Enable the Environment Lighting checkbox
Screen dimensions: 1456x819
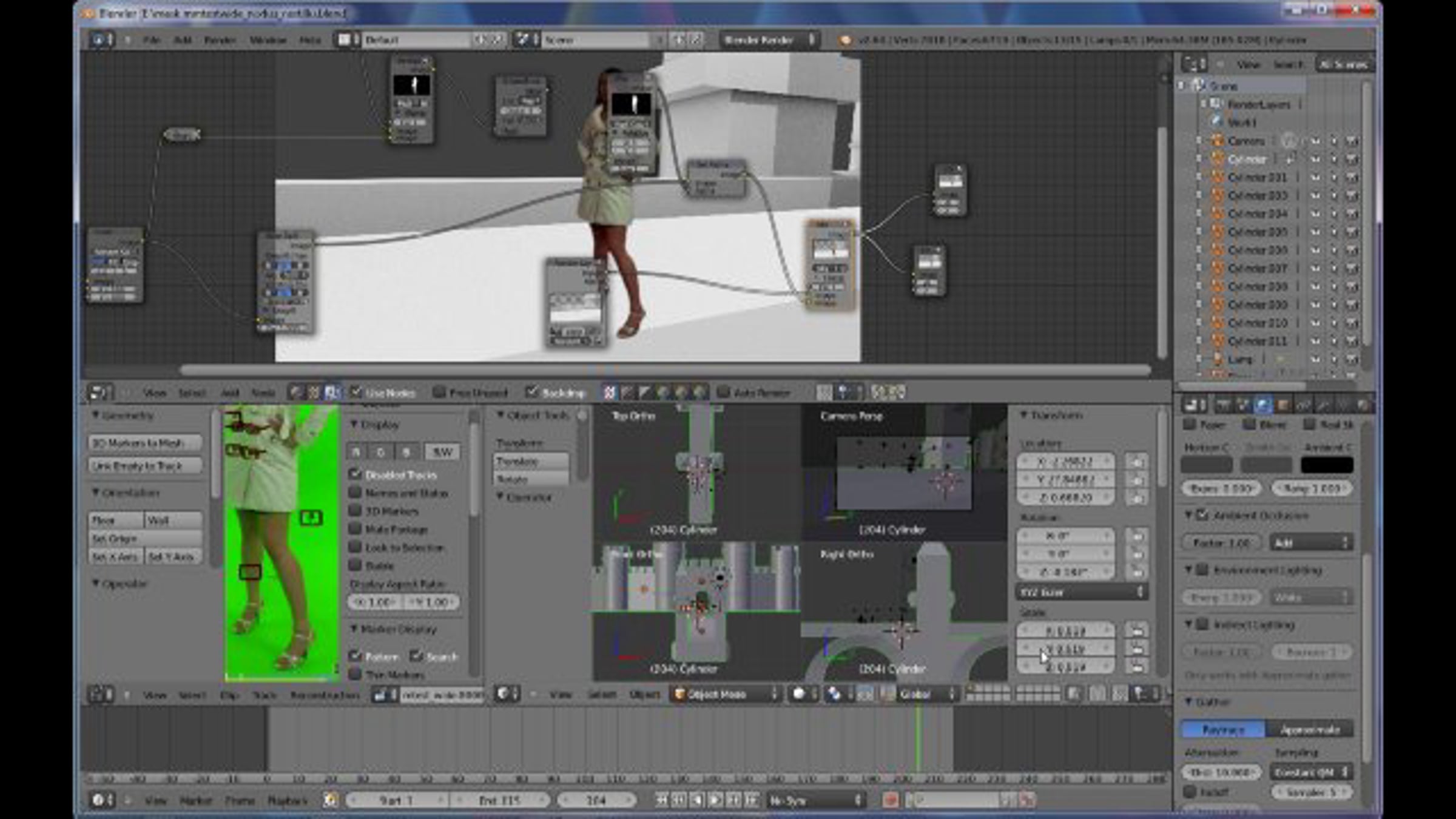tap(1202, 570)
